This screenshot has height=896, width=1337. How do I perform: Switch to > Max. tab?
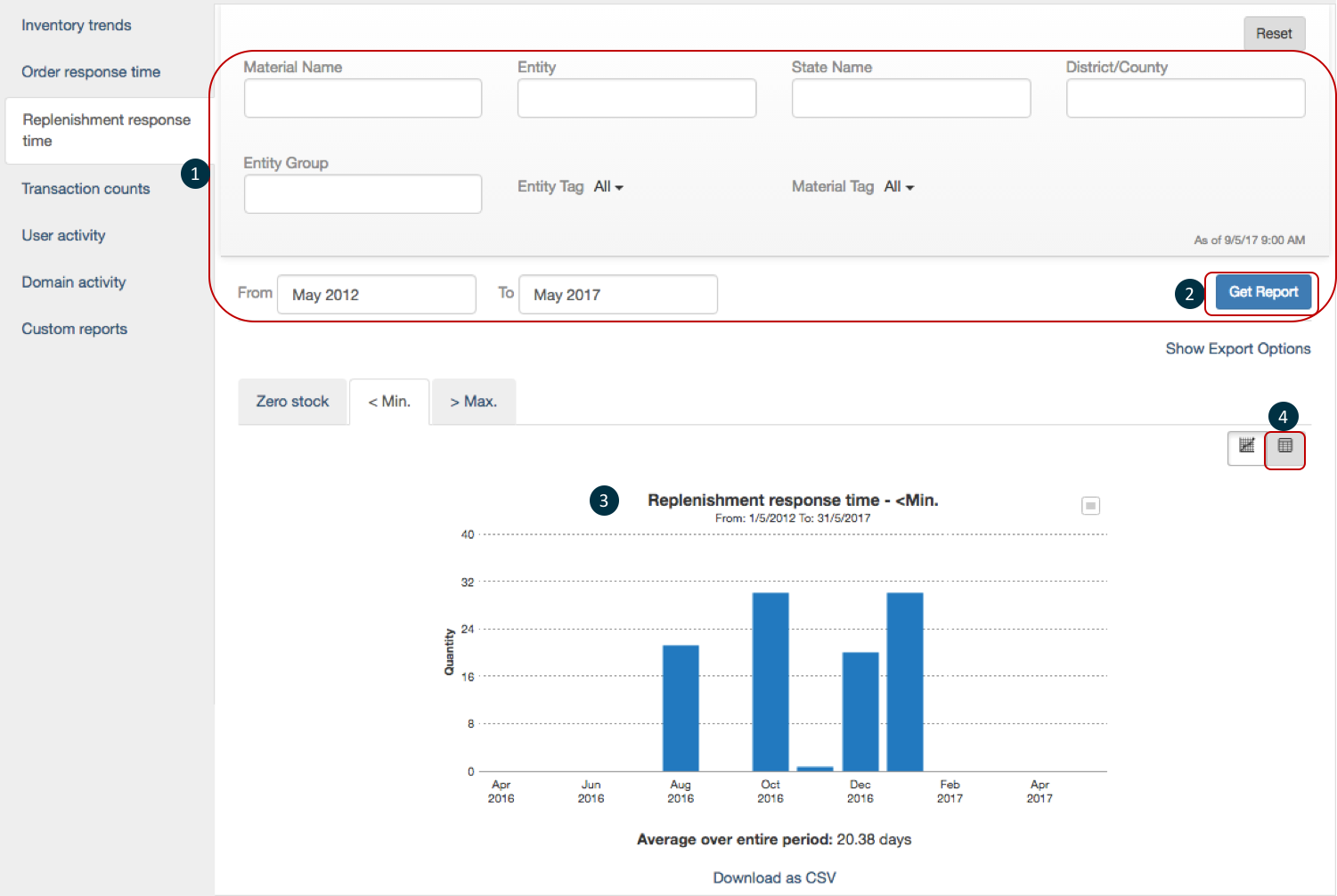(x=474, y=402)
